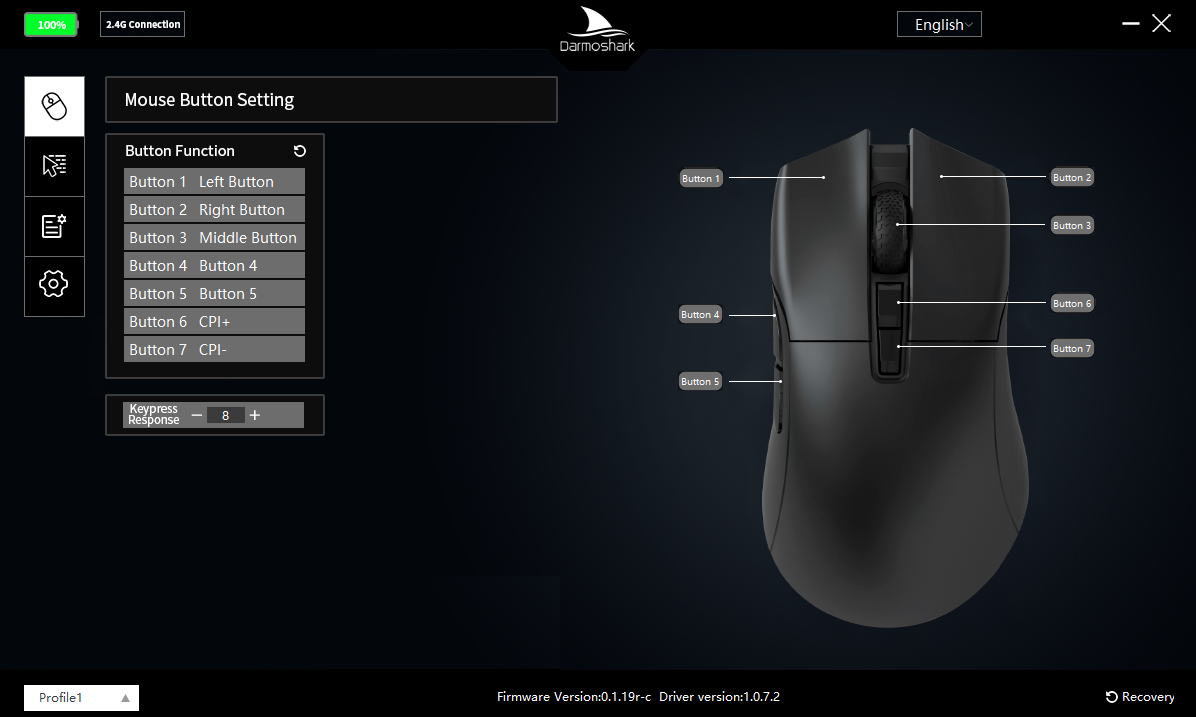
Task: Click the Button 4 label on mouse diagram
Action: coord(700,314)
